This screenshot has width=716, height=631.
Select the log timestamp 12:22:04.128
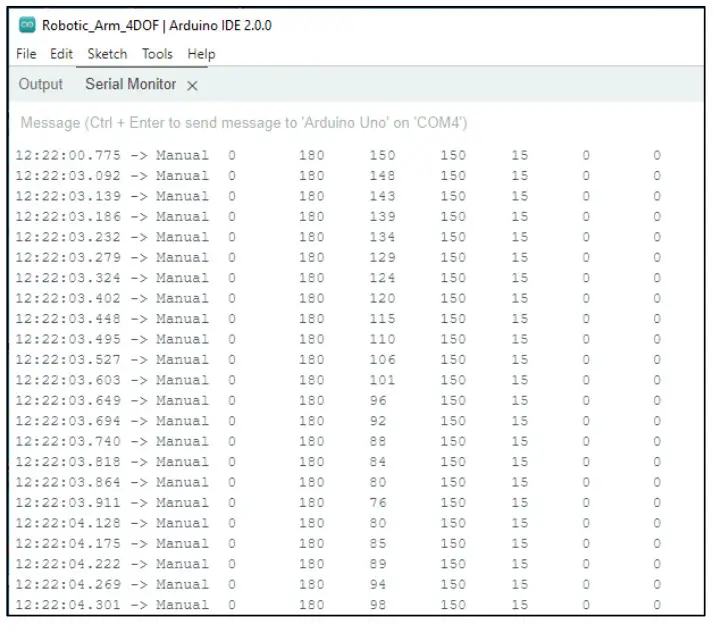(70, 523)
